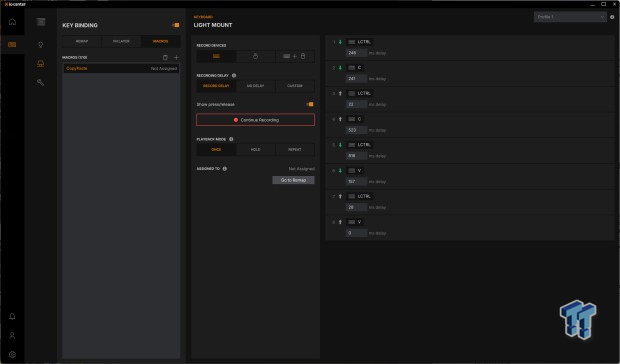Edit the 241 ms delay field
620x364 pixels.
coord(356,78)
